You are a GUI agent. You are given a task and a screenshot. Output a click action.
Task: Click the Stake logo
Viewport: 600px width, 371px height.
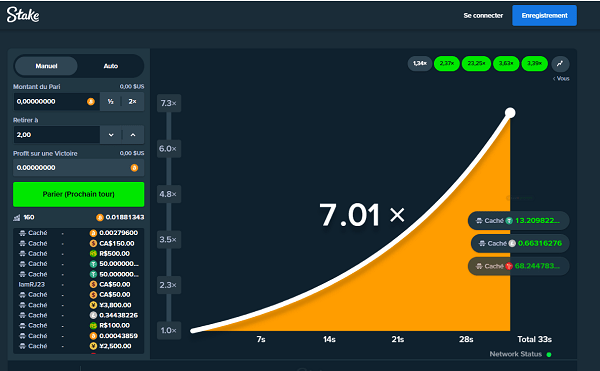coord(23,15)
